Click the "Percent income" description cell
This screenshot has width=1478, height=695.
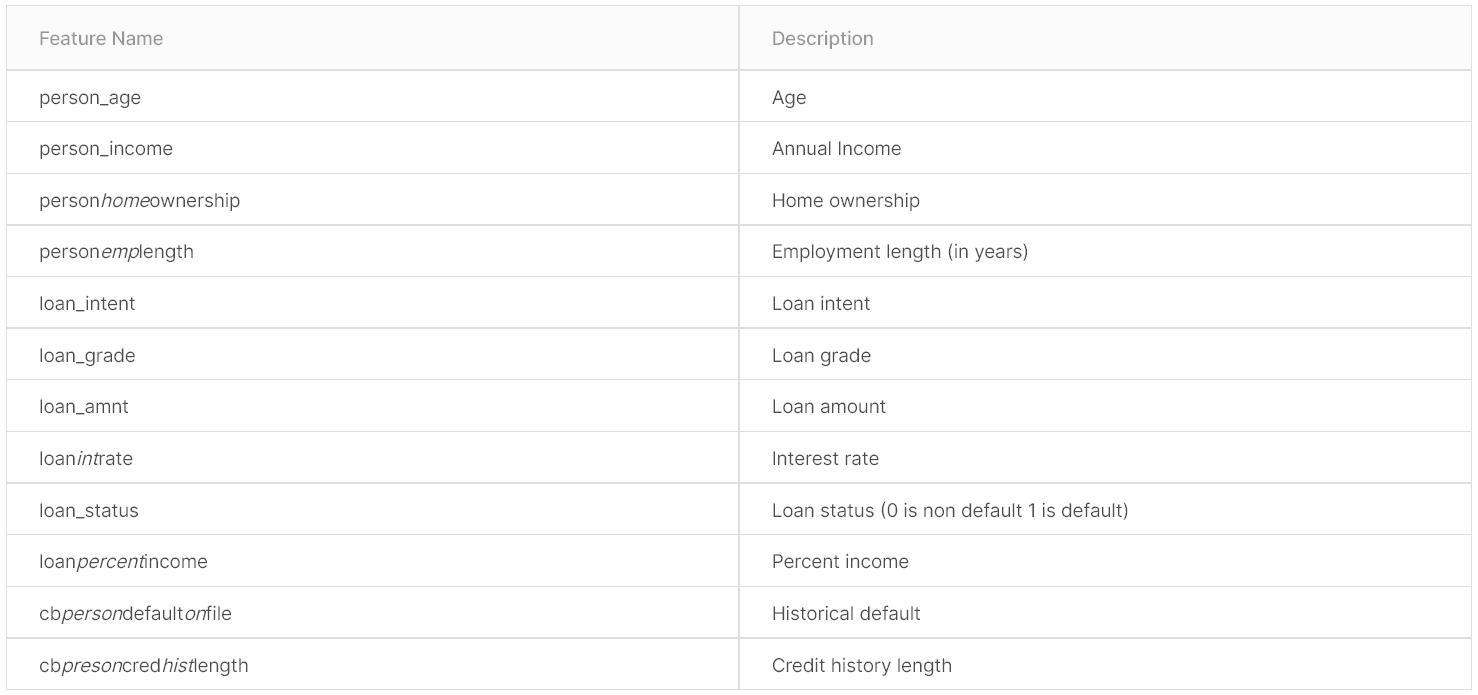[x=840, y=562]
